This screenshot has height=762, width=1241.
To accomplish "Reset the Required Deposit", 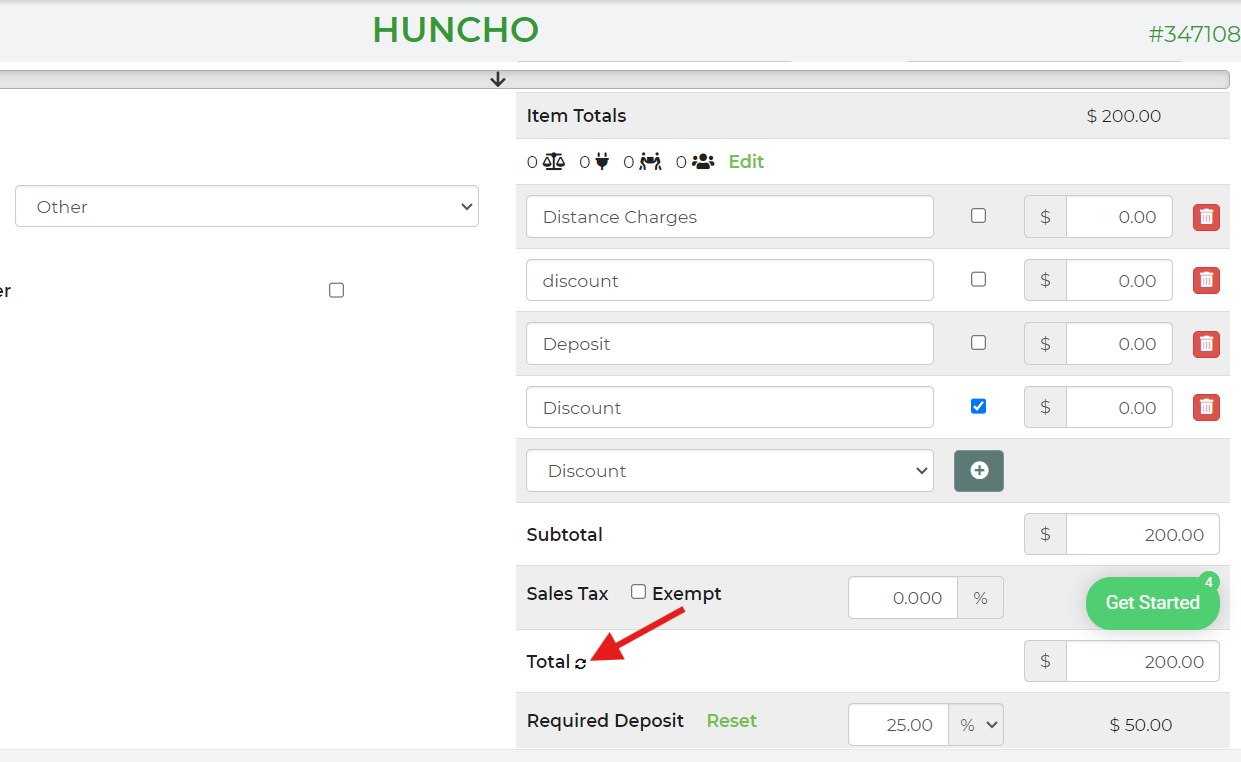I will point(731,721).
